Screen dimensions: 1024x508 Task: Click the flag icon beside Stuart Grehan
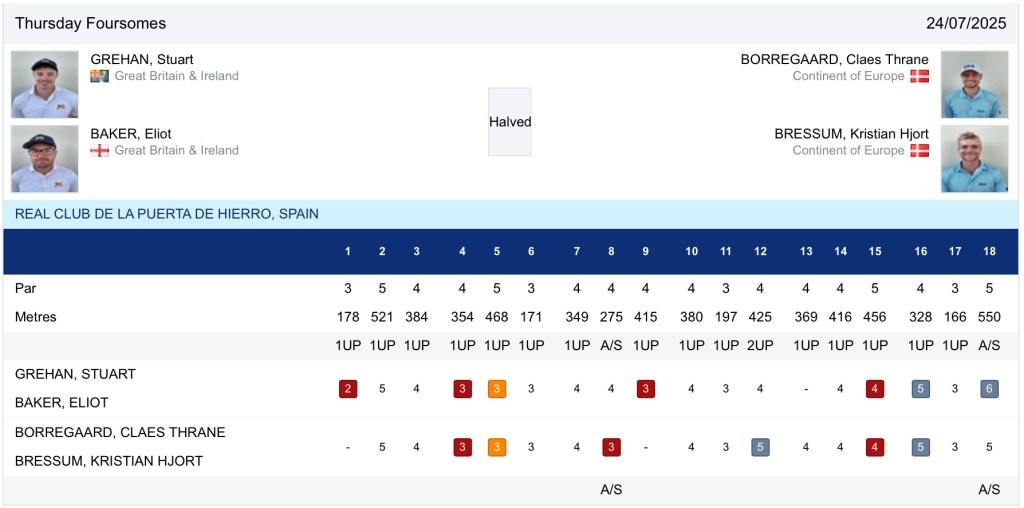(x=99, y=76)
